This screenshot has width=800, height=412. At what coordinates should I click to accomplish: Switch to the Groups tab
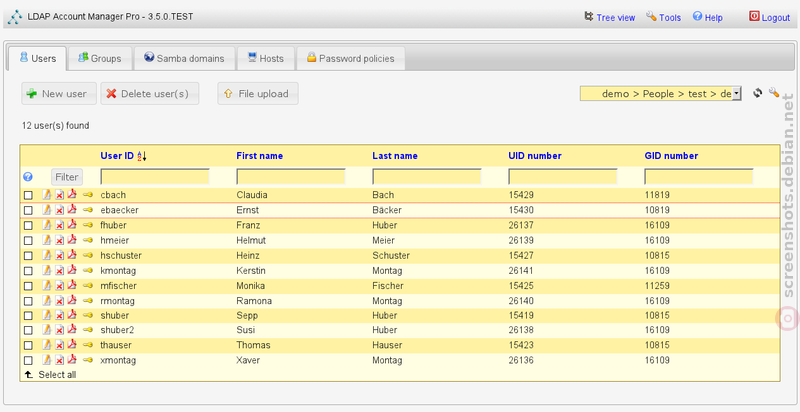tap(100, 58)
